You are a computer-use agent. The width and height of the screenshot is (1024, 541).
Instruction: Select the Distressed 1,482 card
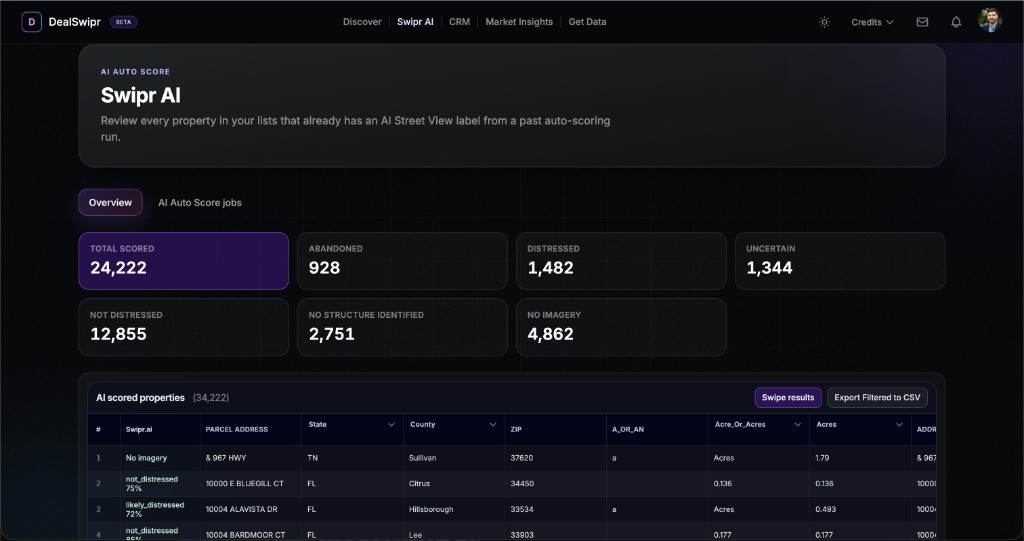(621, 261)
